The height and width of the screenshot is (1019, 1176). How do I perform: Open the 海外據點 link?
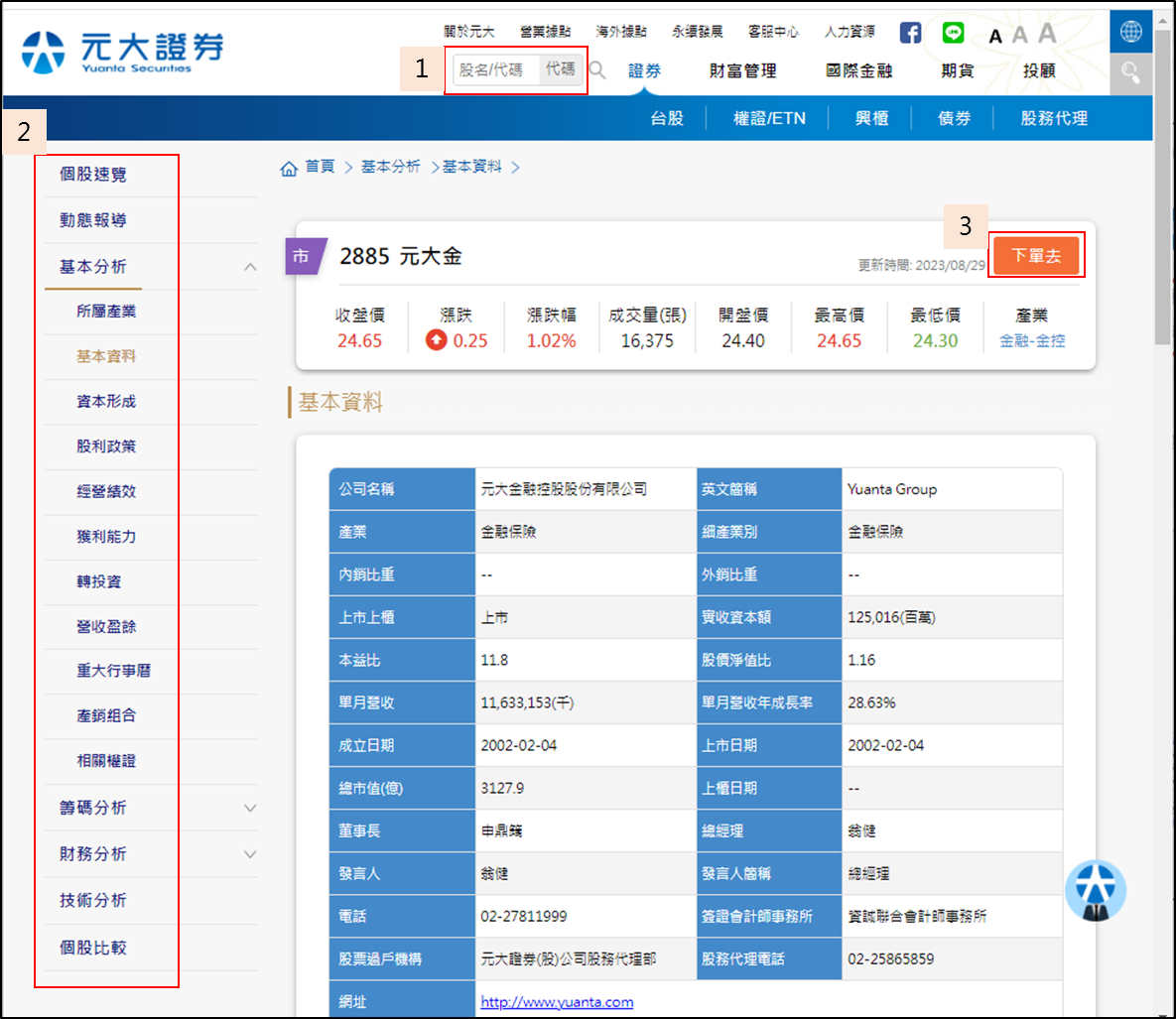tap(621, 32)
